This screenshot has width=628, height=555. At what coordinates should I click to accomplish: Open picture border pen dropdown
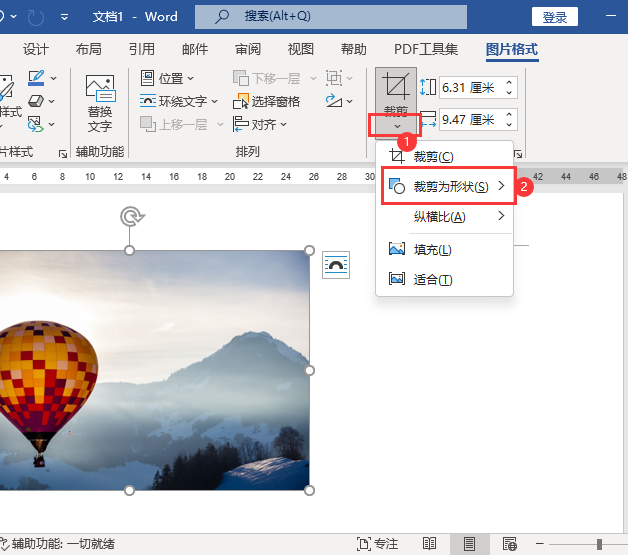[x=53, y=78]
